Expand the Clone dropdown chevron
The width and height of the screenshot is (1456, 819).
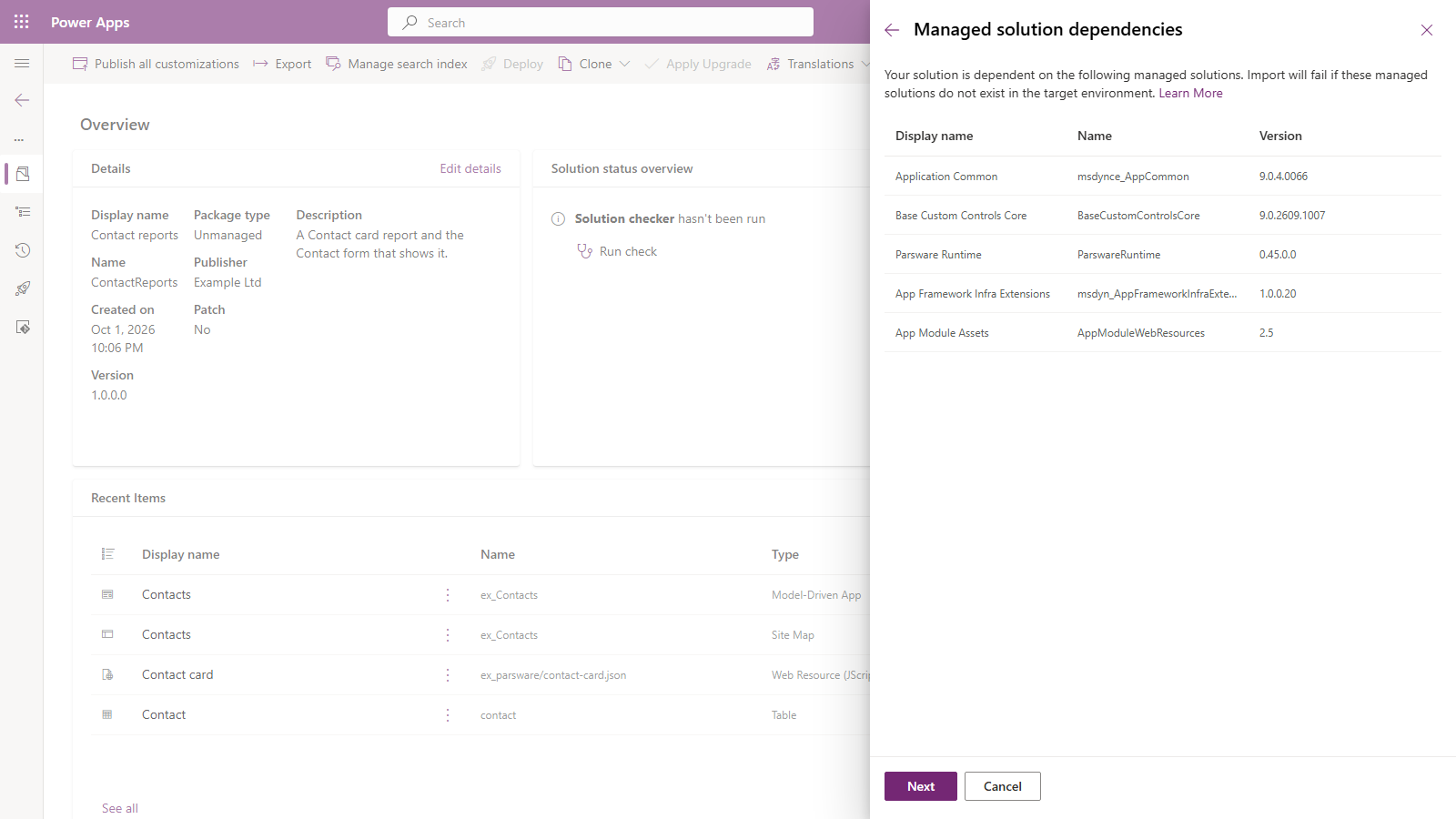(x=624, y=64)
